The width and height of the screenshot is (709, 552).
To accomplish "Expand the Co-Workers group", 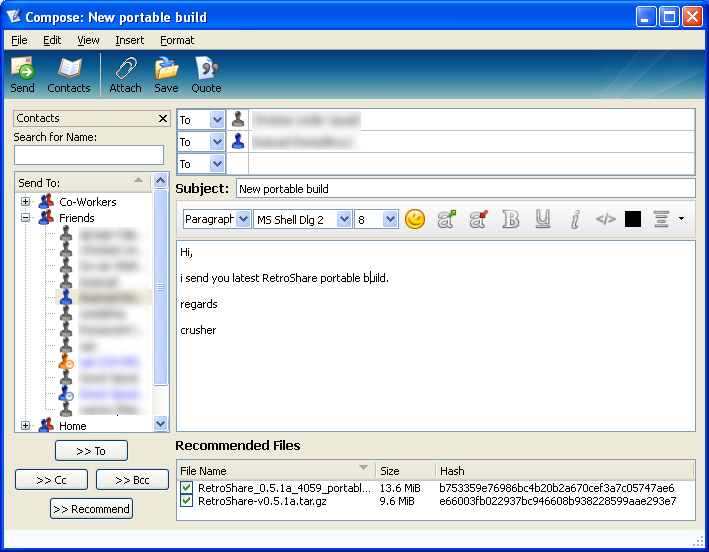I will tap(25, 202).
